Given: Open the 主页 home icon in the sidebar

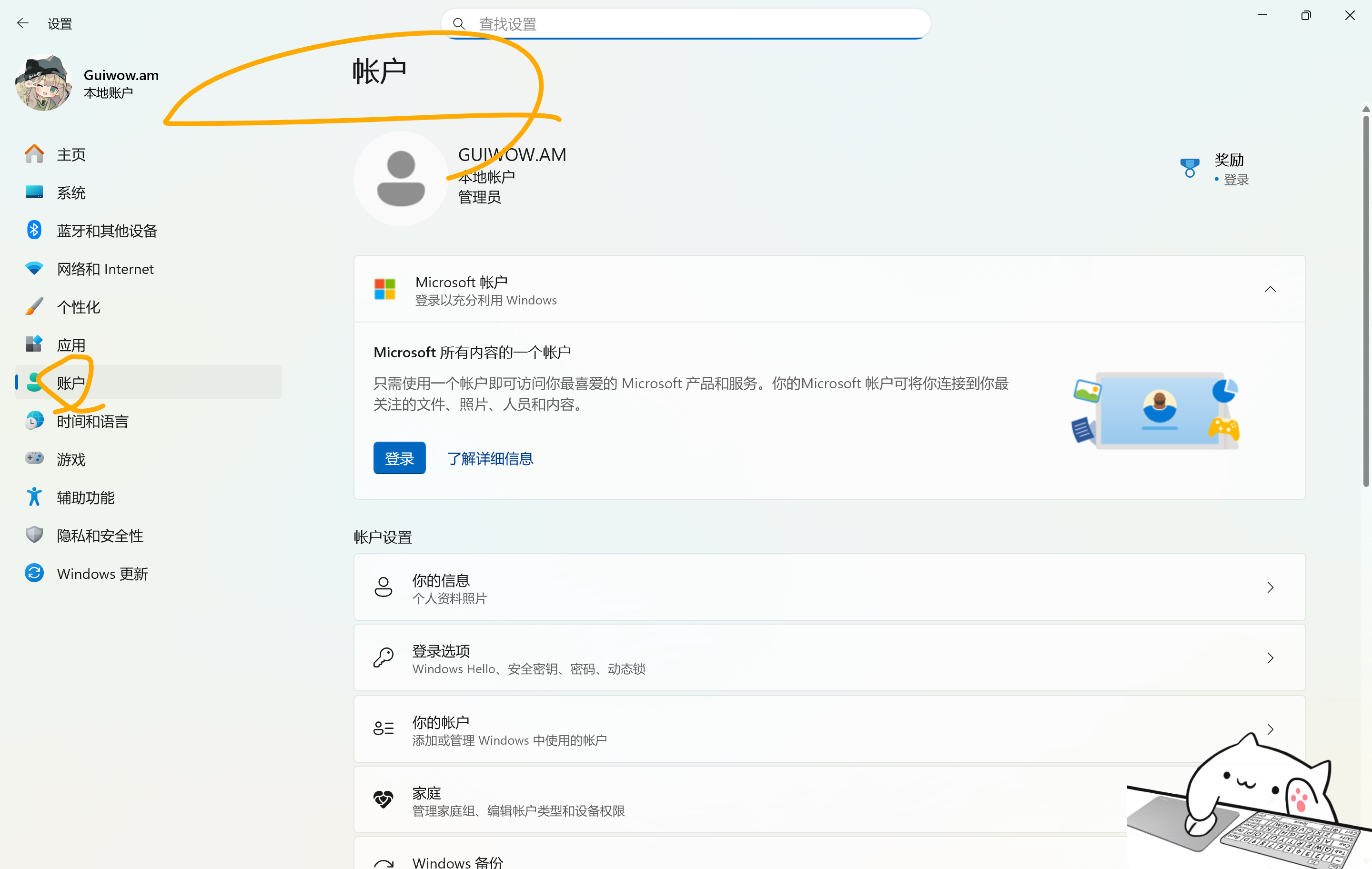Looking at the screenshot, I should [x=34, y=154].
